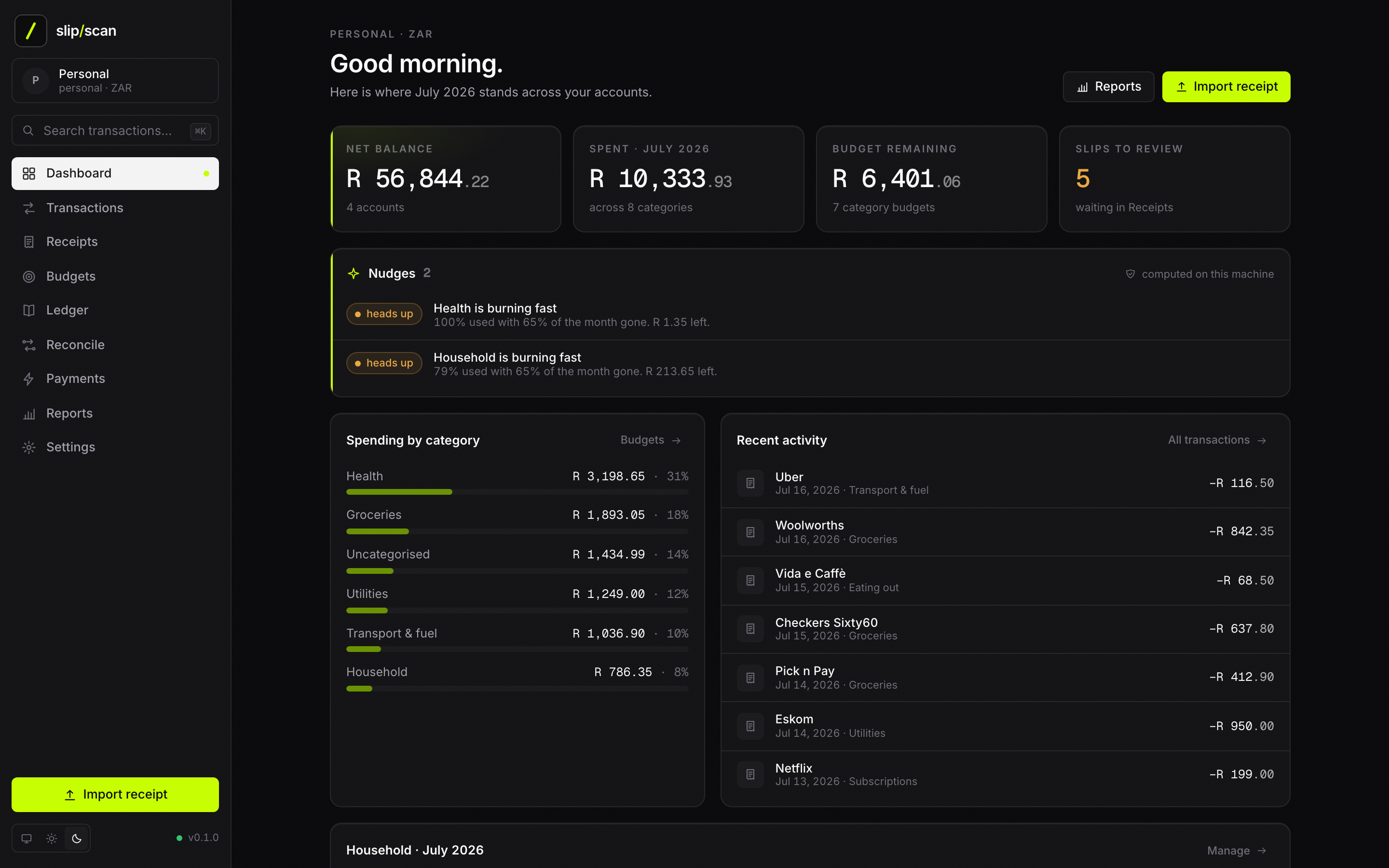The width and height of the screenshot is (1389, 868).
Task: Click the receipt icon beside Eskom
Action: pyautogui.click(x=750, y=726)
